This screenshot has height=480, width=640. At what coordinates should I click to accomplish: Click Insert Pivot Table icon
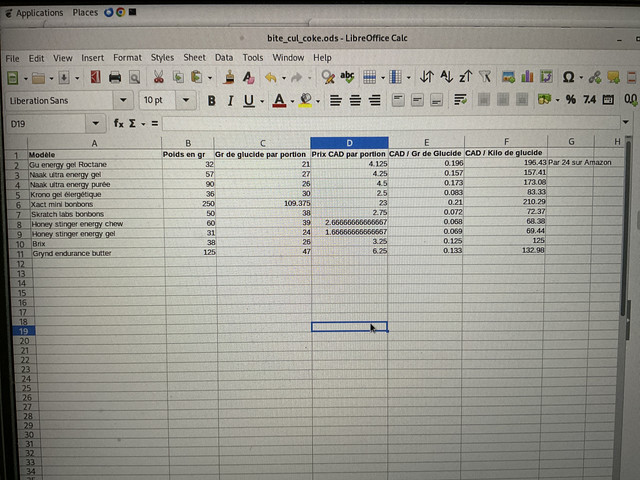pyautogui.click(x=546, y=76)
